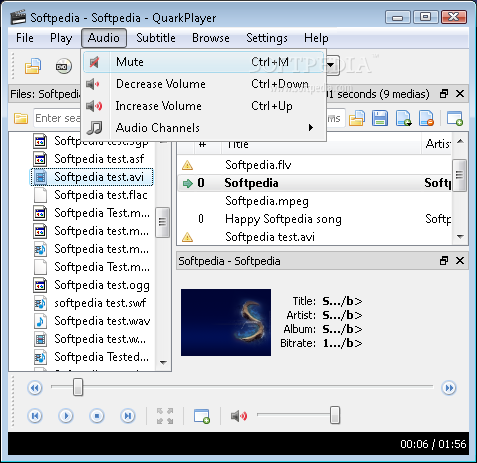Click the album cover thumbnail
477x463 pixels.
point(226,322)
